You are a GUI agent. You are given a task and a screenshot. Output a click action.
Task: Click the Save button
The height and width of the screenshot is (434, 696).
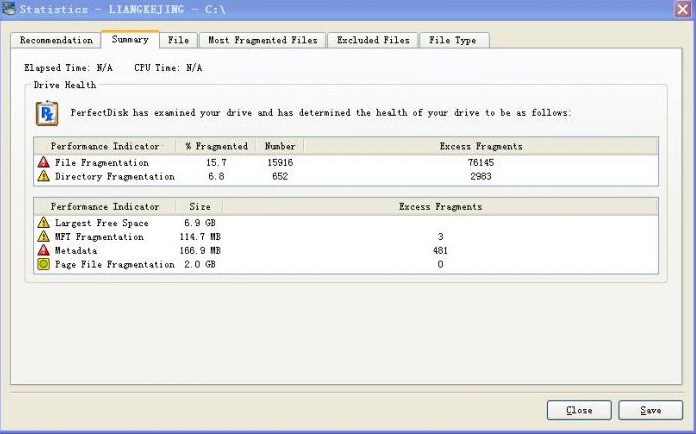(x=651, y=410)
